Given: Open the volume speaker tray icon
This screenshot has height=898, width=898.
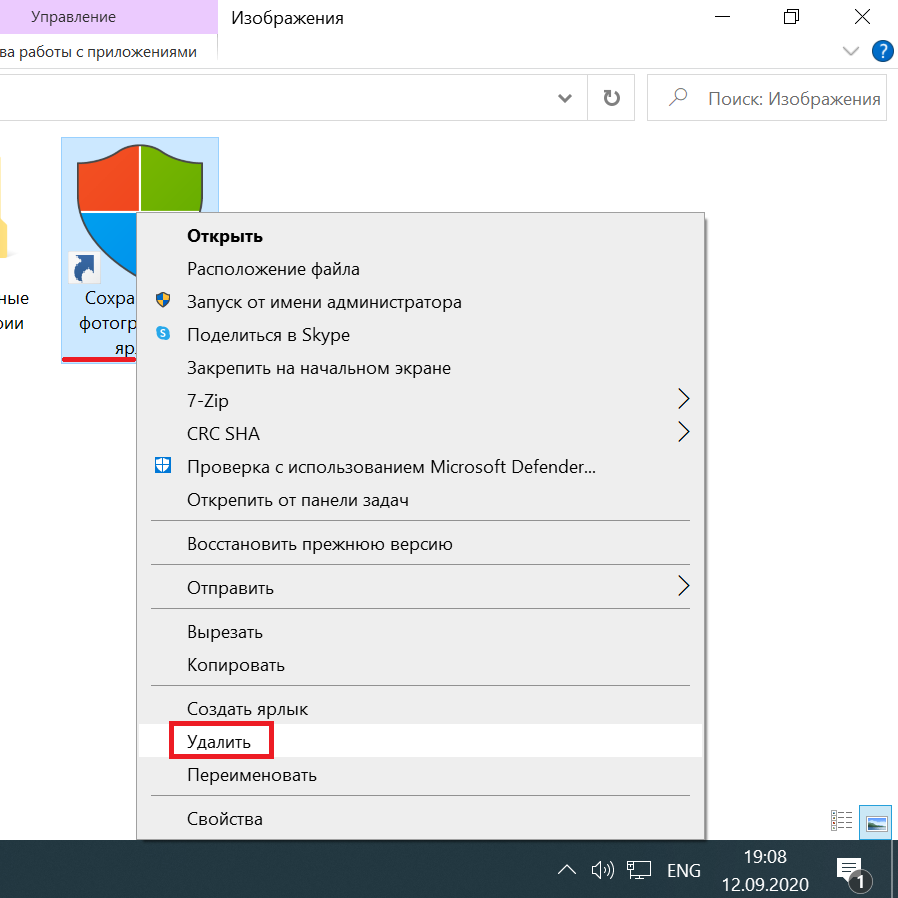Looking at the screenshot, I should pos(602,871).
